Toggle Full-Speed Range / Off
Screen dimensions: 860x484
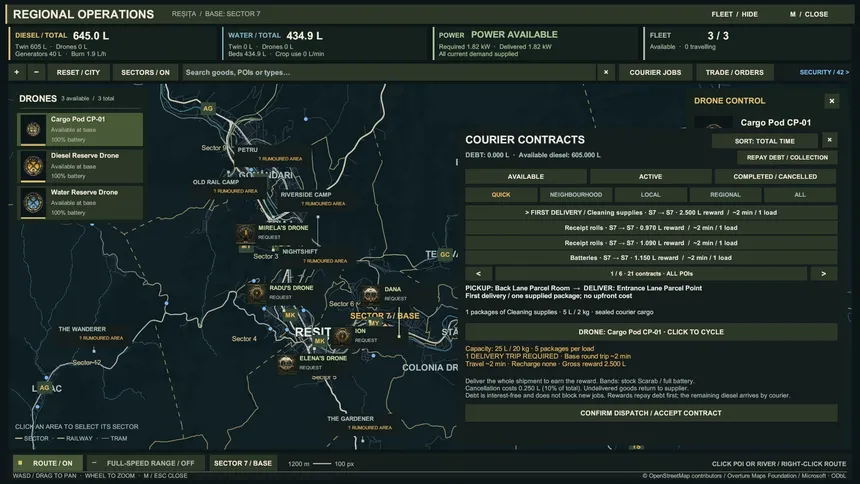pyautogui.click(x=145, y=463)
